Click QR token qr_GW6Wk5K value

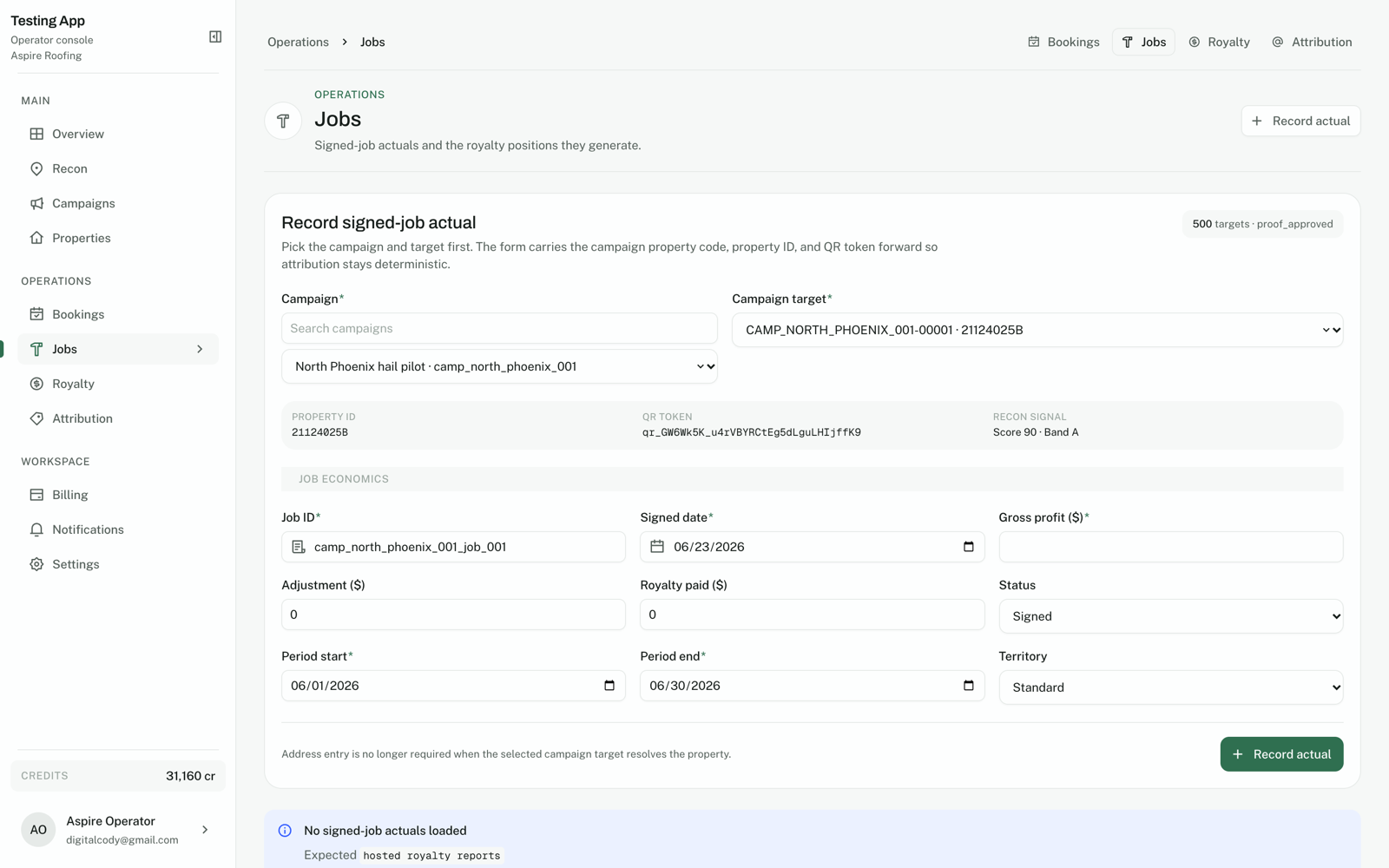point(752,432)
